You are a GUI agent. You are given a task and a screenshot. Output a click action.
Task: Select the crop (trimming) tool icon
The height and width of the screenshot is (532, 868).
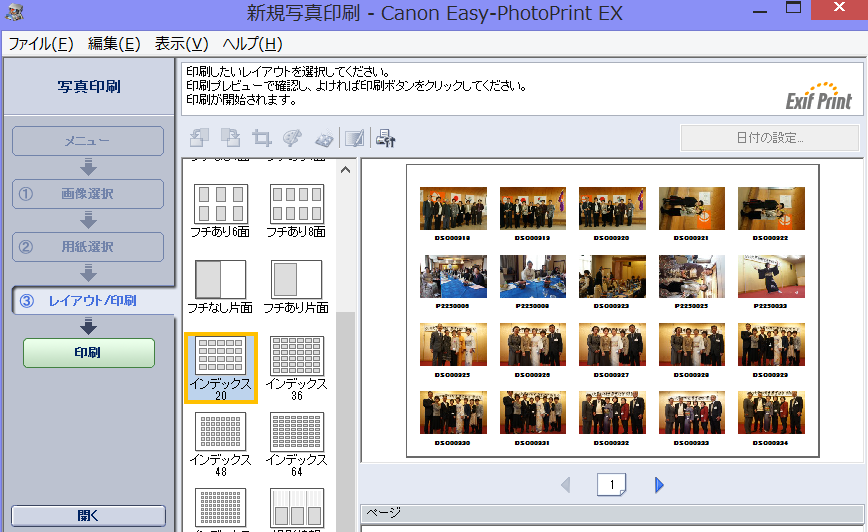(x=262, y=138)
